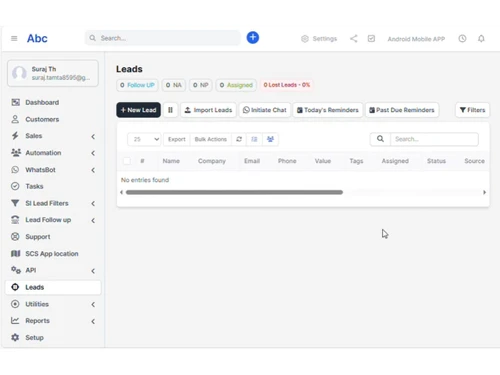Viewport: 500px width, 375px height.
Task: Expand the API menu chevron
Action: [x=93, y=271]
